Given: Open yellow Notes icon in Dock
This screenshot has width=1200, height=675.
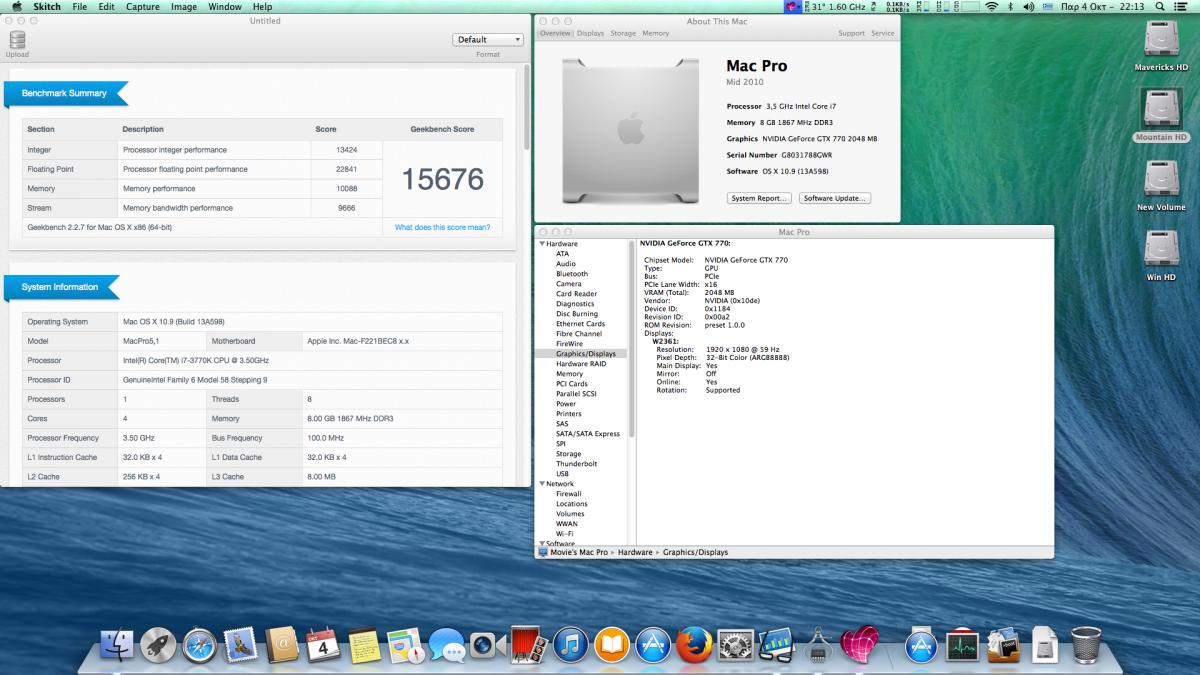Looking at the screenshot, I should (364, 645).
